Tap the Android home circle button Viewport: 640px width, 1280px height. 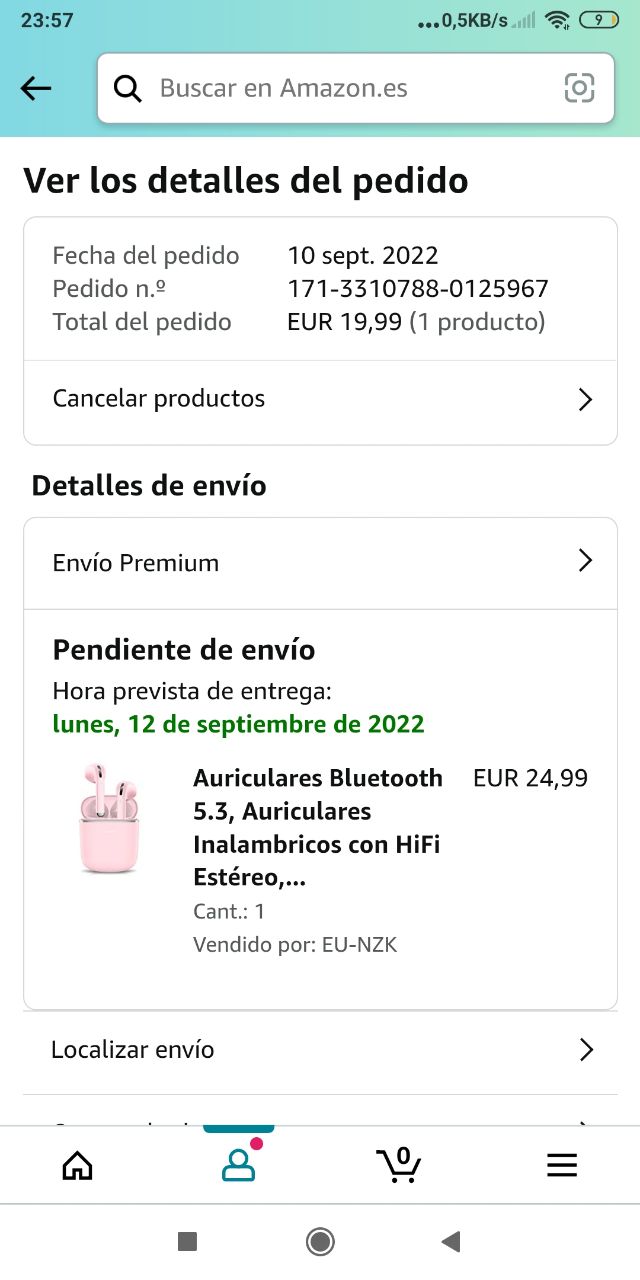(x=320, y=1242)
